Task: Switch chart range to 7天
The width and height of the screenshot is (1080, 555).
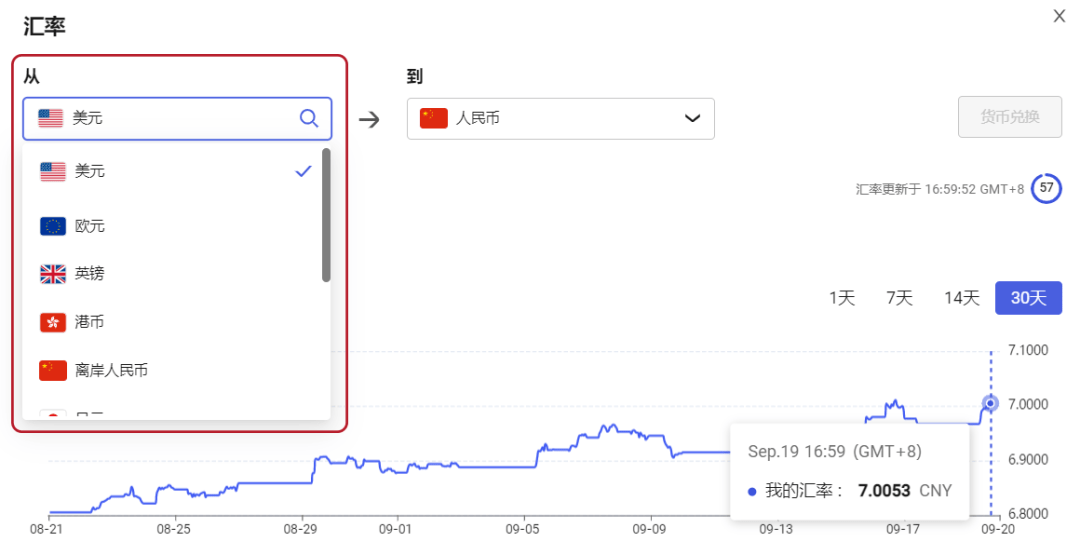Action: pyautogui.click(x=899, y=298)
